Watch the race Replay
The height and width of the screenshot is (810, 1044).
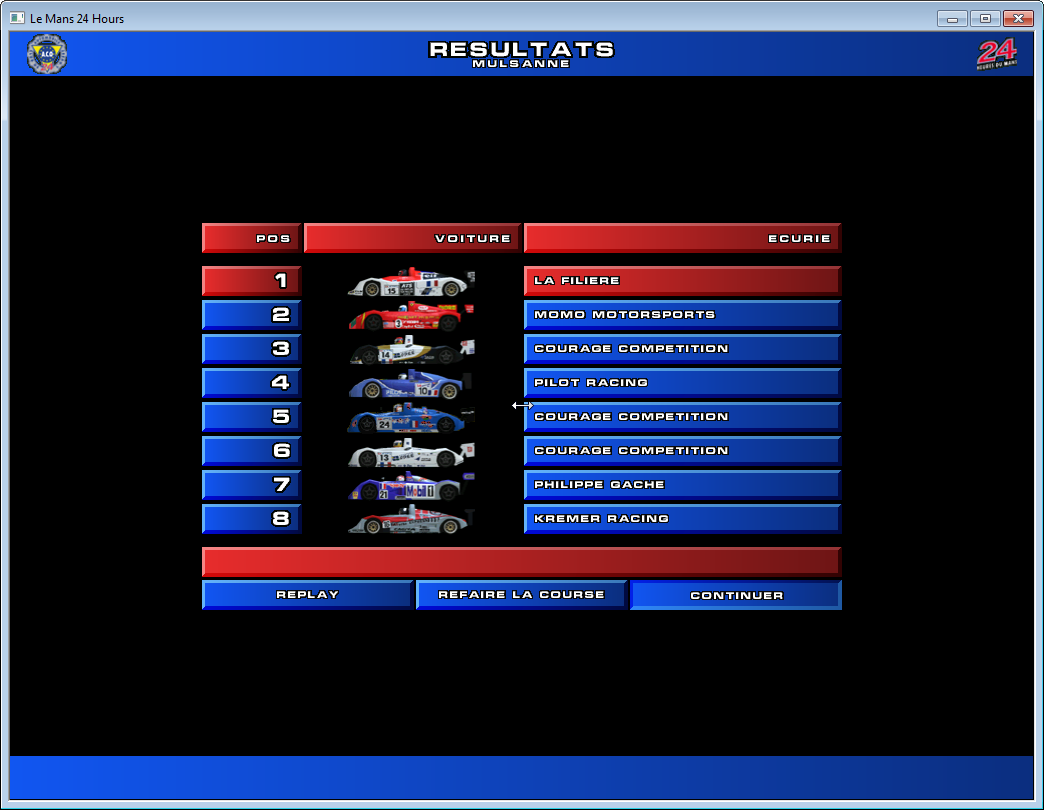point(308,595)
